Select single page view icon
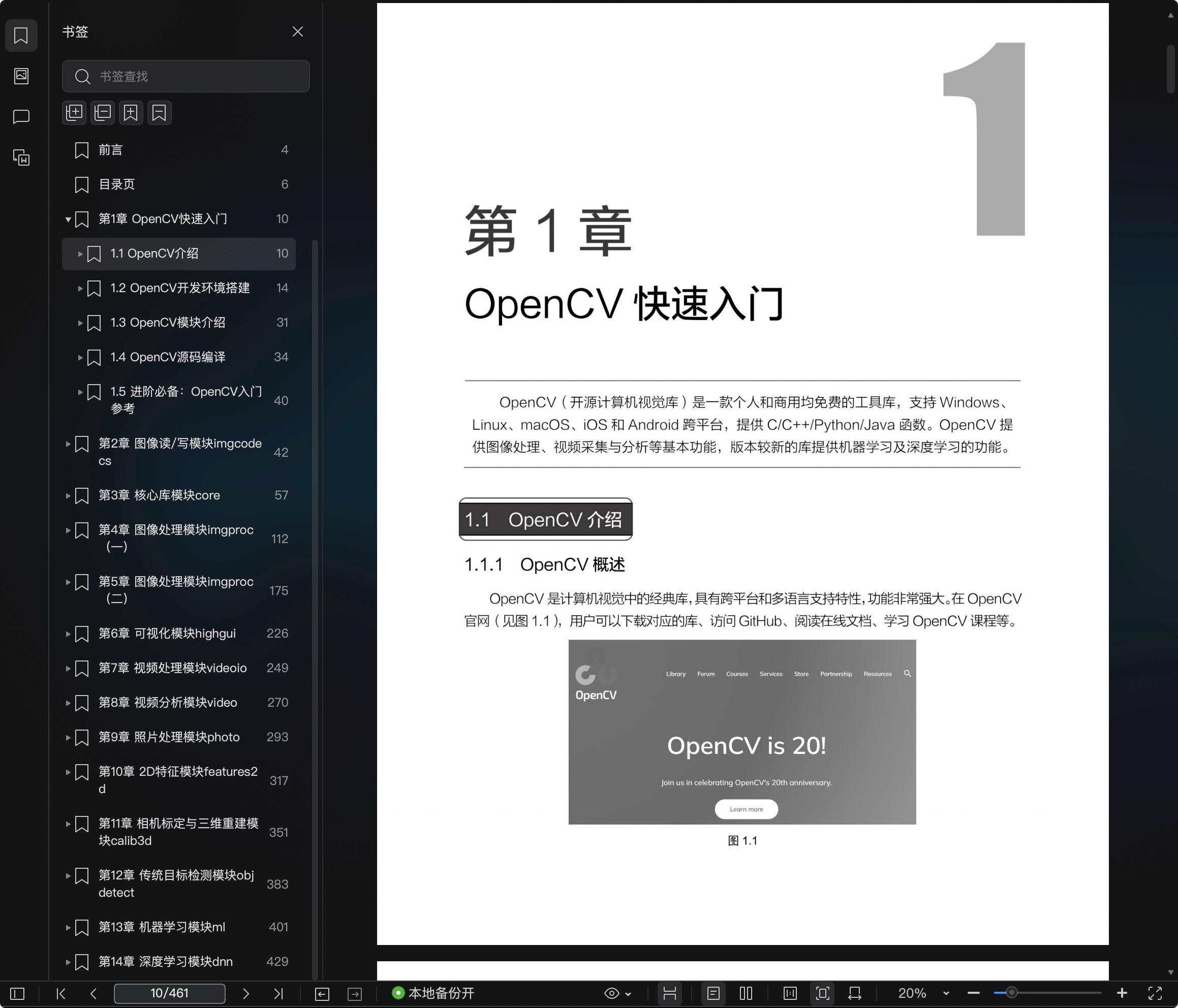Screen dimensions: 1178x1008 714,993
